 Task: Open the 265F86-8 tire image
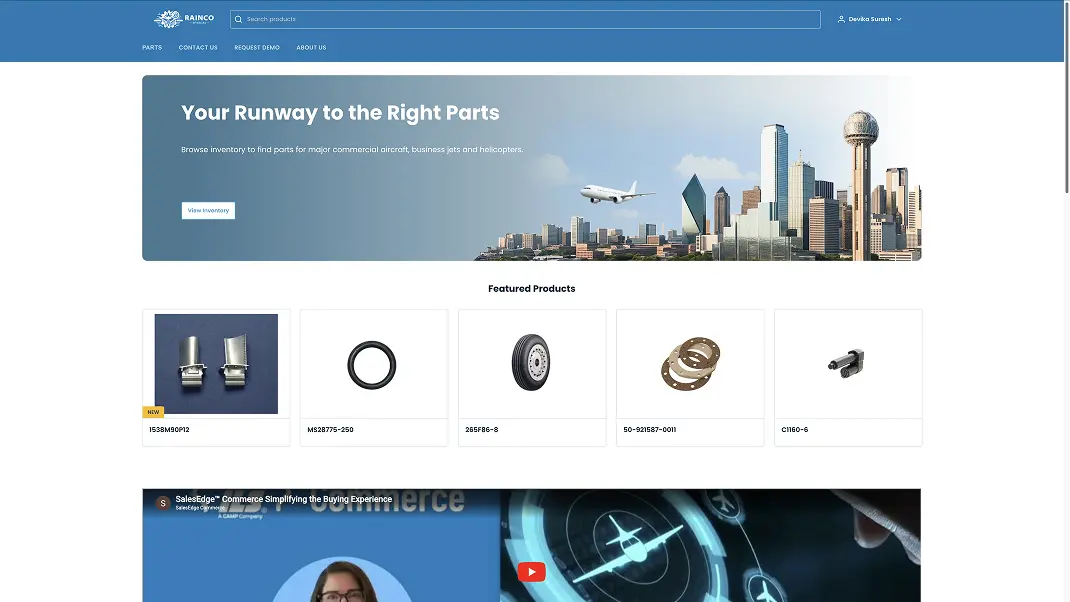click(x=532, y=362)
